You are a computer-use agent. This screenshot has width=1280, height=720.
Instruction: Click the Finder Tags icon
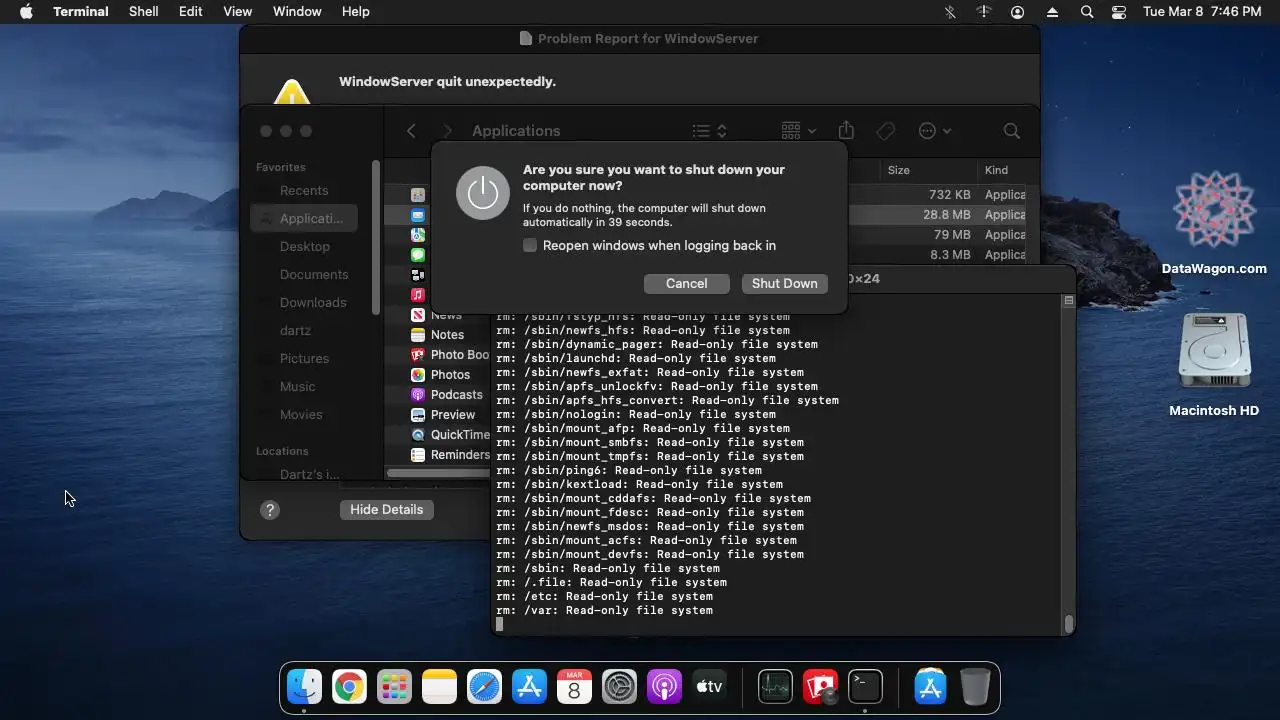(x=885, y=131)
